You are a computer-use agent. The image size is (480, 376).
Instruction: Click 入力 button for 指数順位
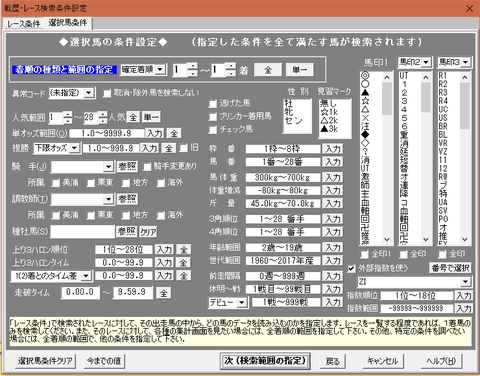[x=464, y=296]
